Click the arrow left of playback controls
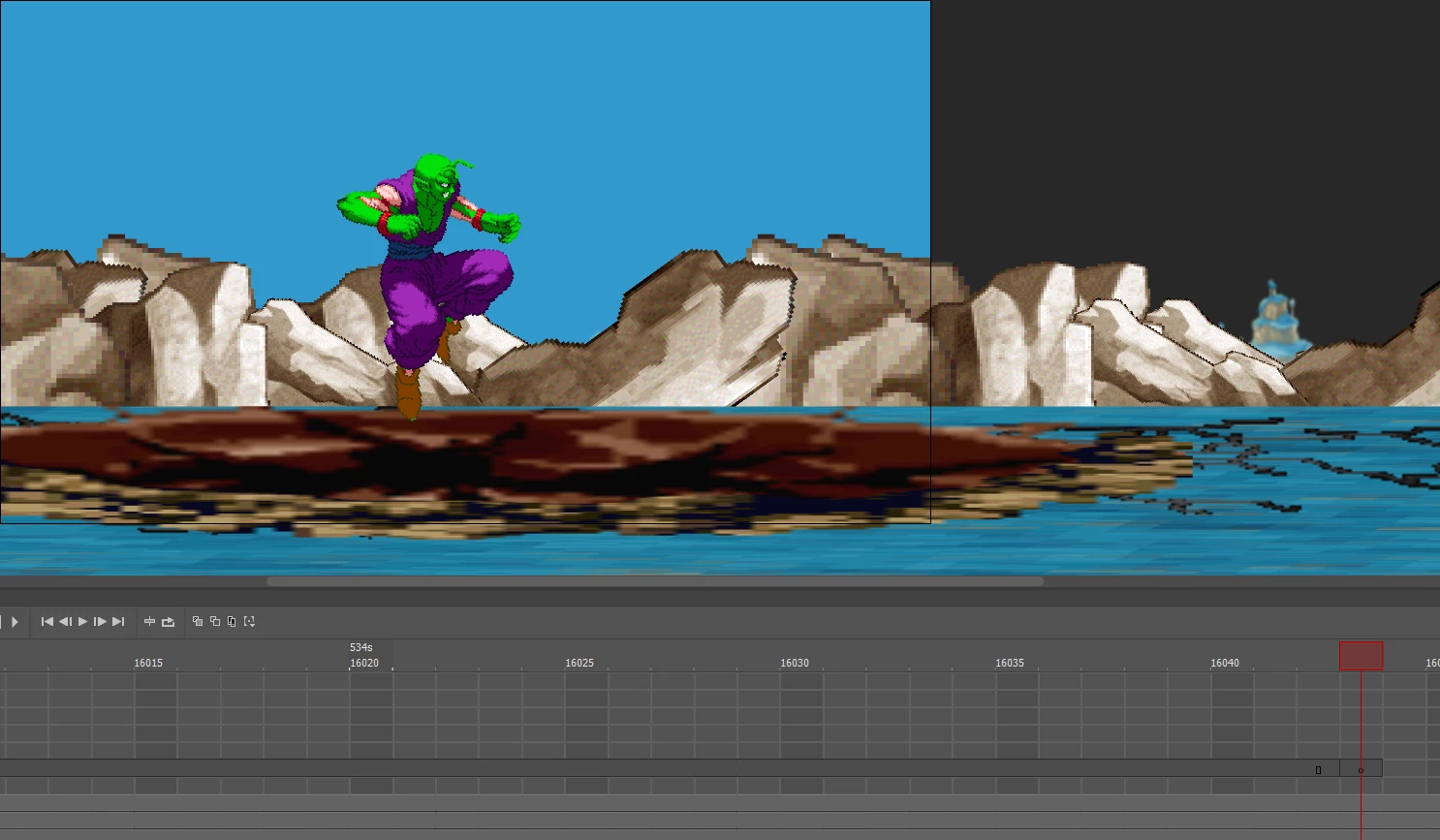 pos(15,622)
